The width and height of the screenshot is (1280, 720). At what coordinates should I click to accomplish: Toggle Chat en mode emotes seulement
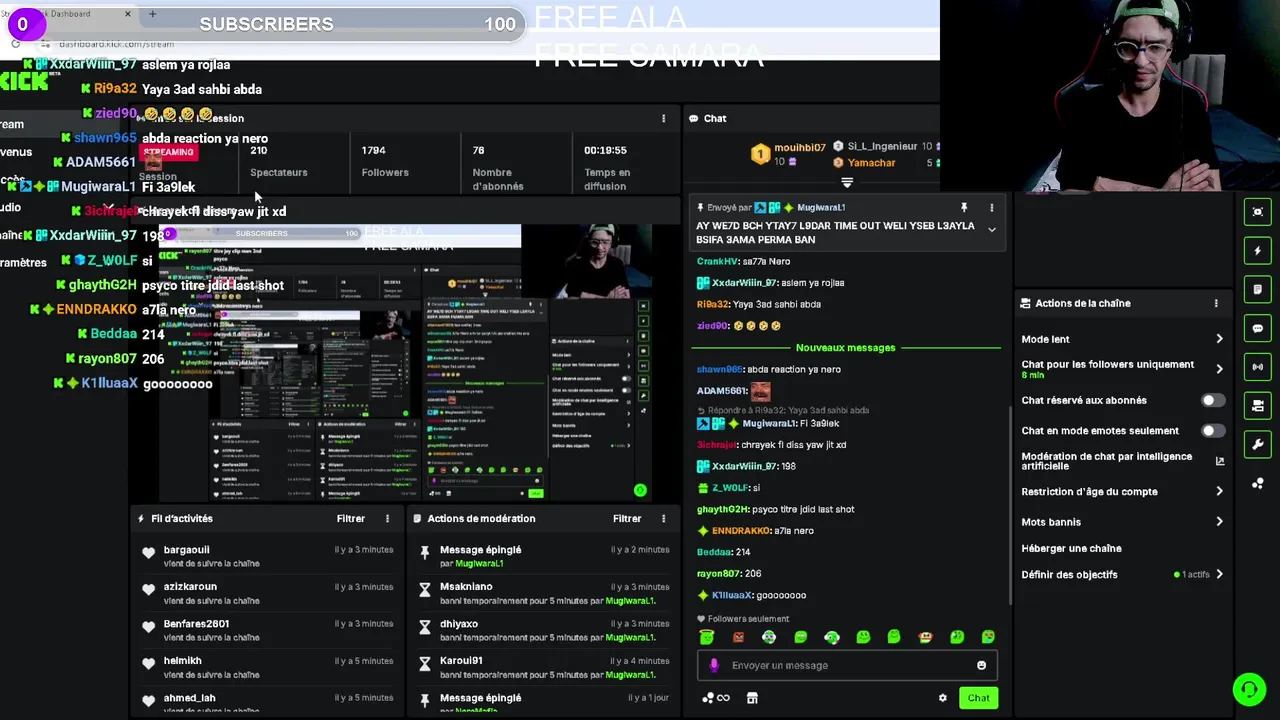1212,430
